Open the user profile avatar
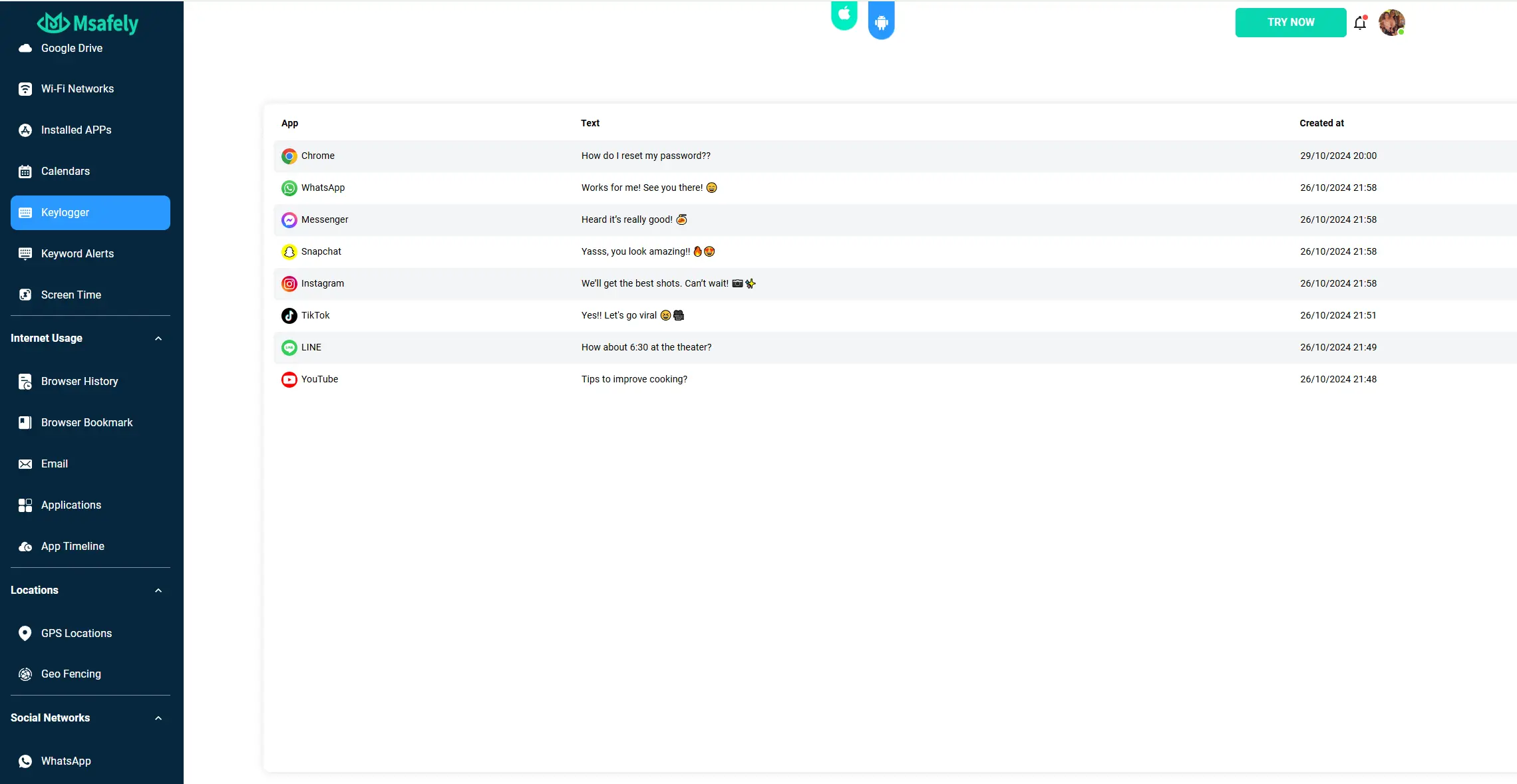1517x784 pixels. 1392,23
